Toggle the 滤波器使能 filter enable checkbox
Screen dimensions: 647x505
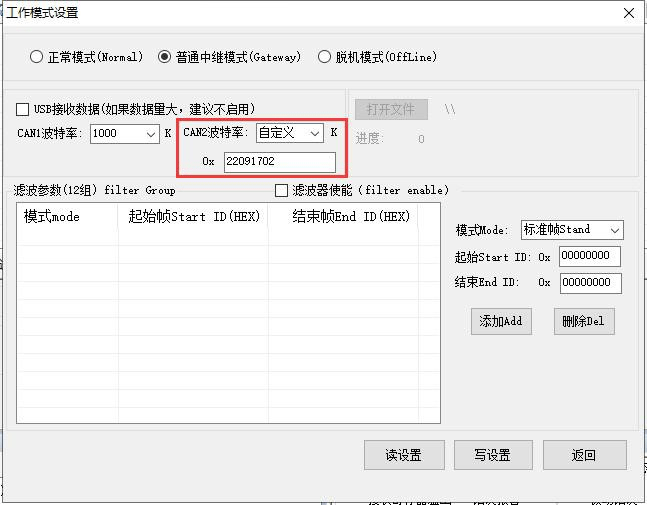(x=281, y=190)
